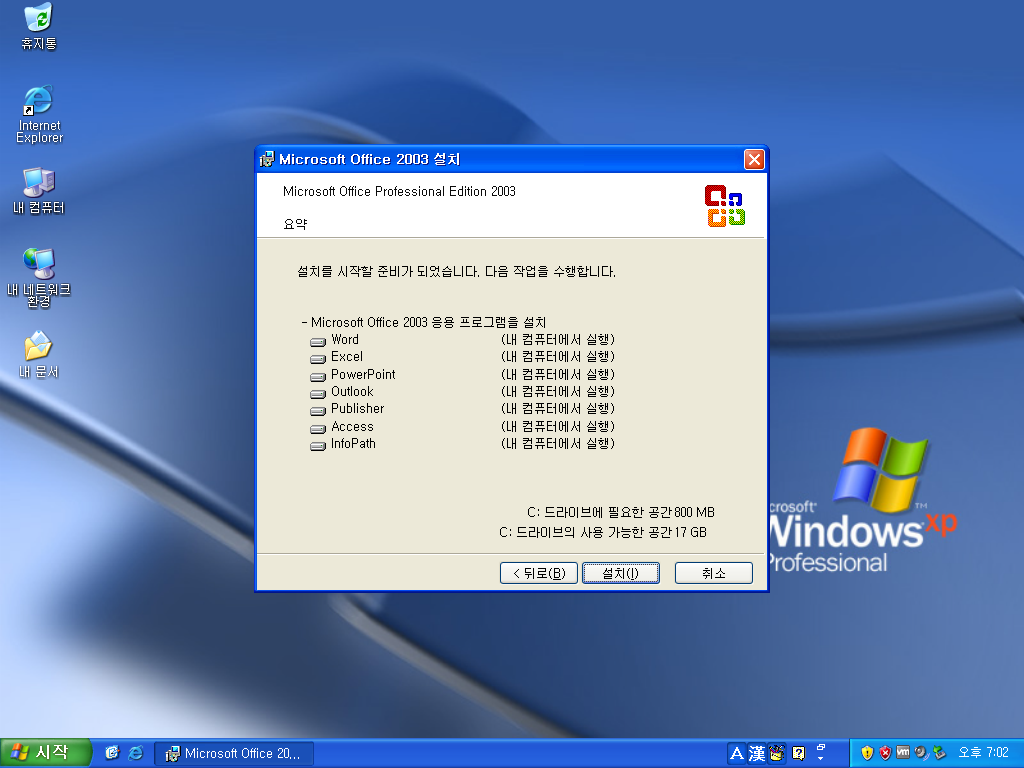The height and width of the screenshot is (768, 1024).
Task: Click the drive icon beside PowerPoint
Action: [317, 376]
